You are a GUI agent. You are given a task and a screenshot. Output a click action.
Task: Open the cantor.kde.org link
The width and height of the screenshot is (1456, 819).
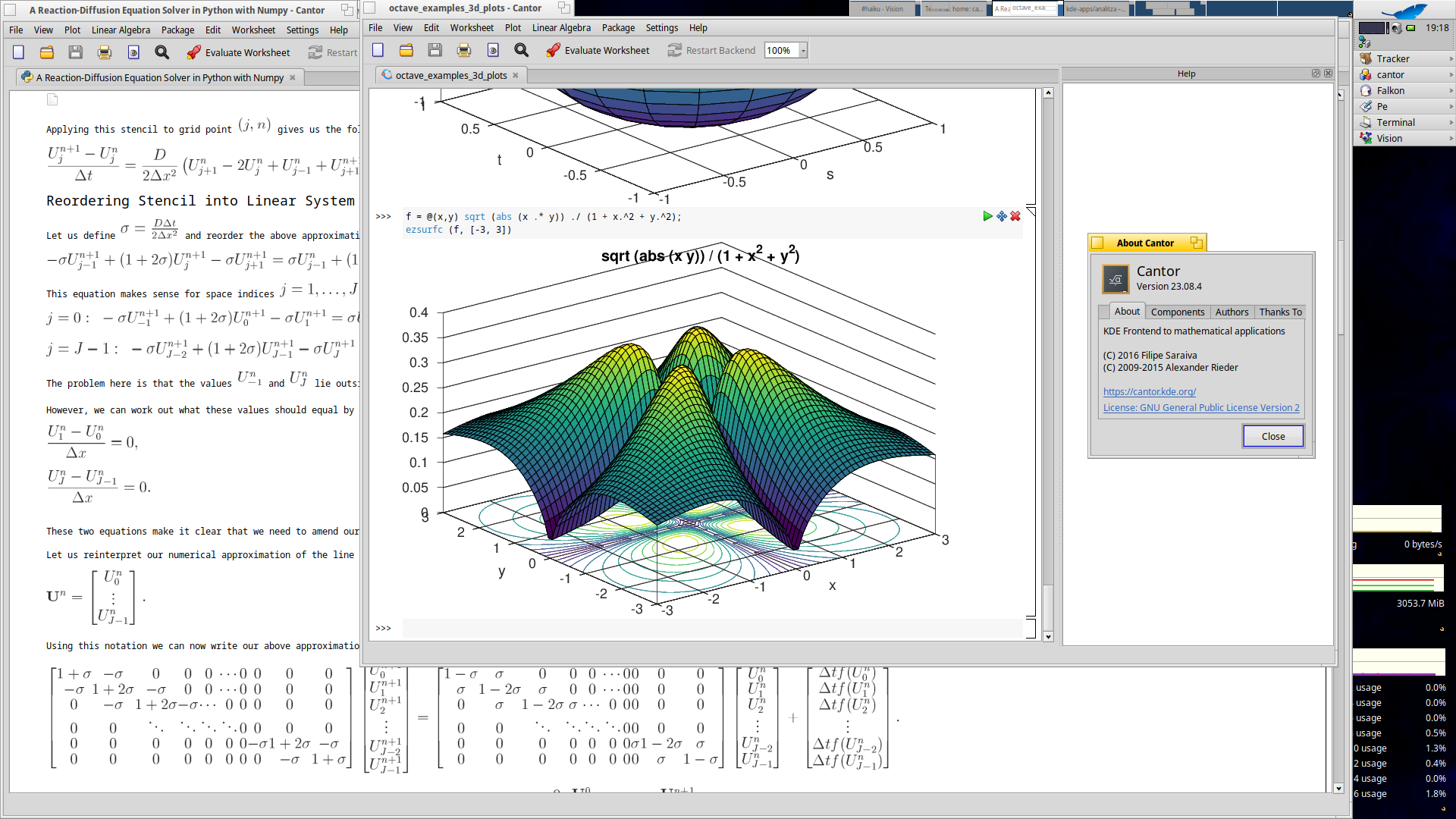pos(1149,392)
